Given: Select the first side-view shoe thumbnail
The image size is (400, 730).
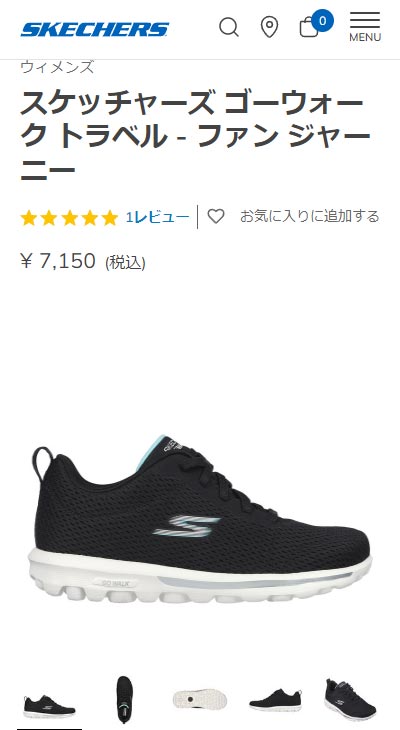Looking at the screenshot, I should click(x=49, y=704).
